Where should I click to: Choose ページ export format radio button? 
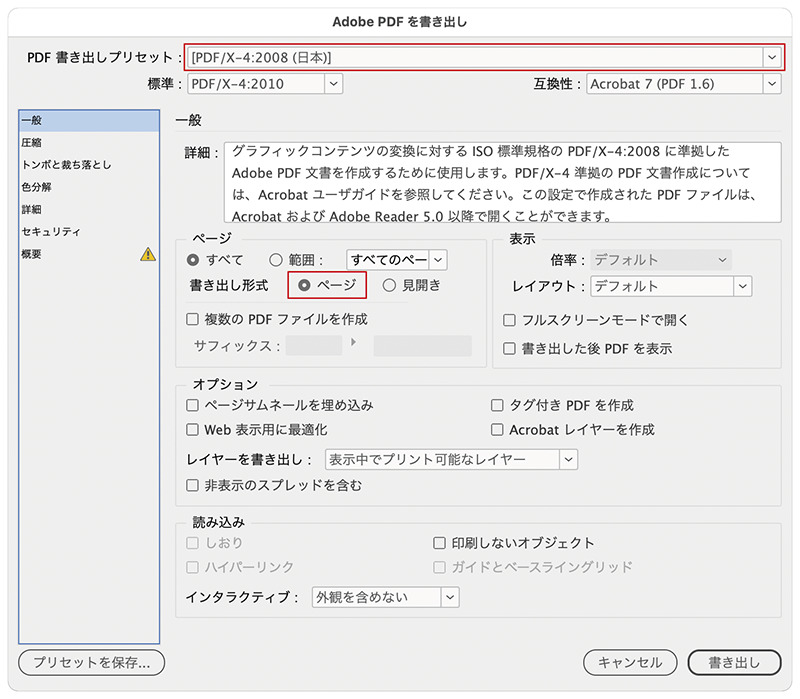pyautogui.click(x=304, y=285)
